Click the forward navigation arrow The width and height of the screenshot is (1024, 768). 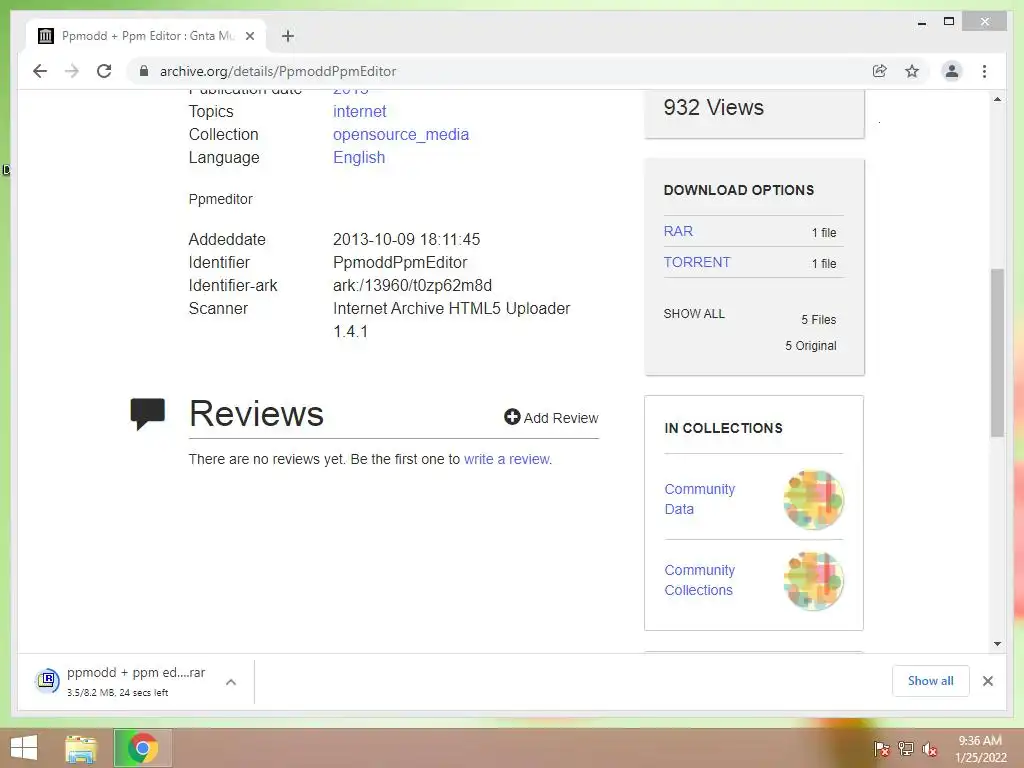tap(72, 71)
